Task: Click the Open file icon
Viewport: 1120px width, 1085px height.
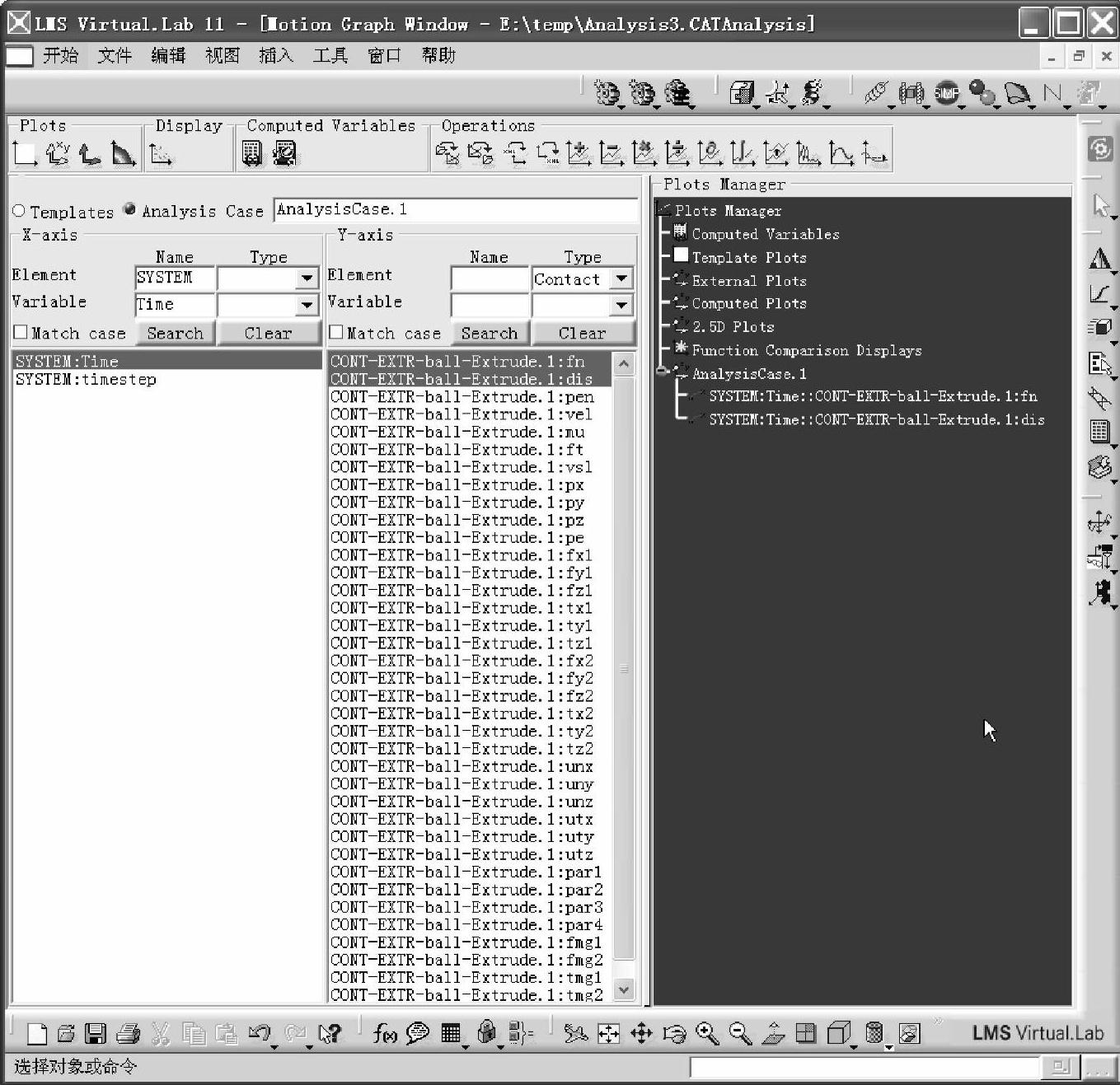Action: (67, 1033)
